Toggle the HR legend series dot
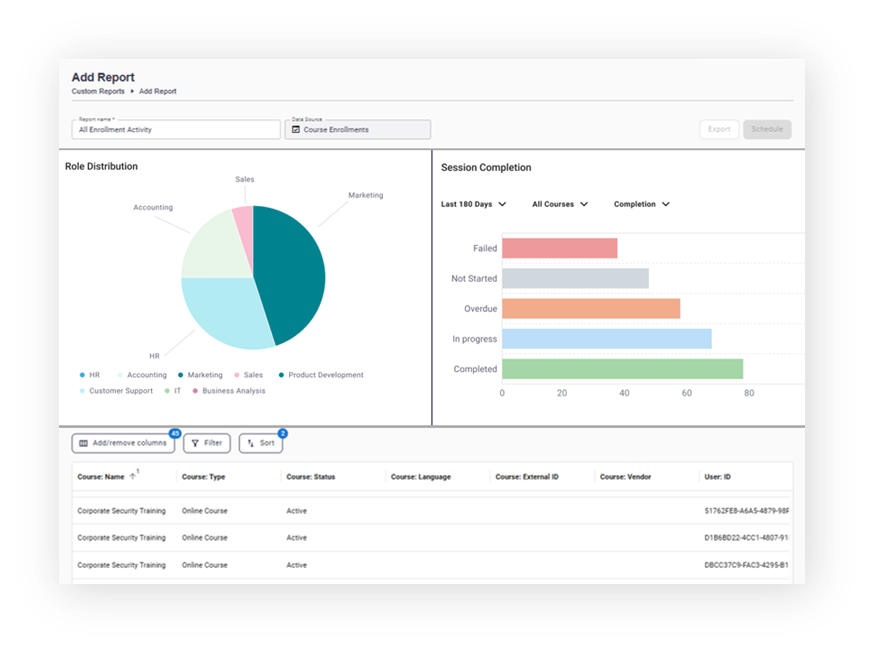The width and height of the screenshot is (872, 651). (82, 375)
